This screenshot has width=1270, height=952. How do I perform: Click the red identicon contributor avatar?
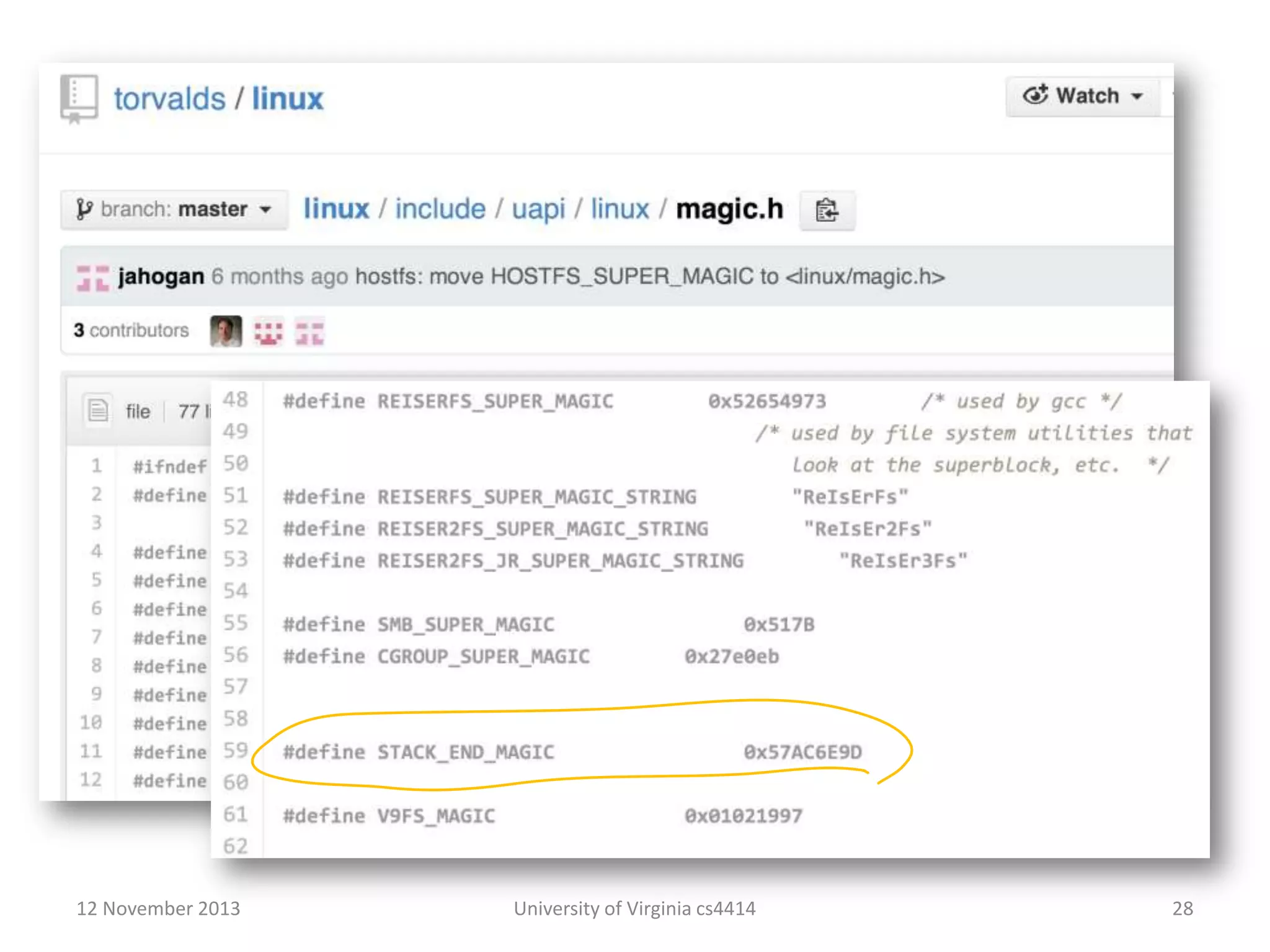(269, 332)
